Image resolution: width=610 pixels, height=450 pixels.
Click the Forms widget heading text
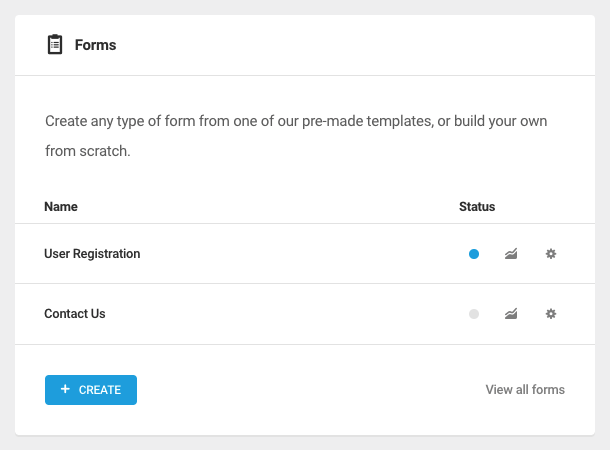point(95,45)
